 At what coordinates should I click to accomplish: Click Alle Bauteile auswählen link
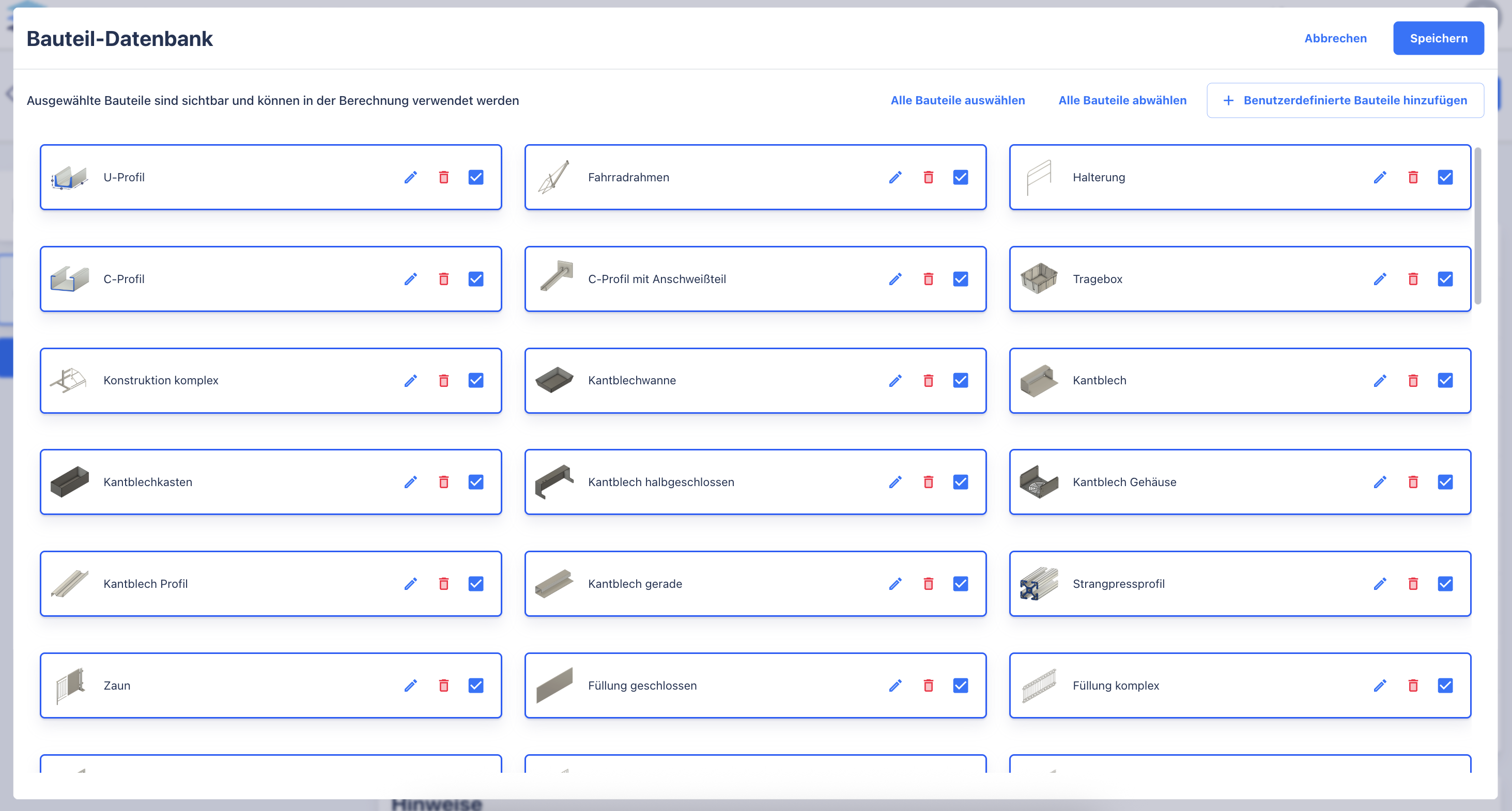coord(958,100)
